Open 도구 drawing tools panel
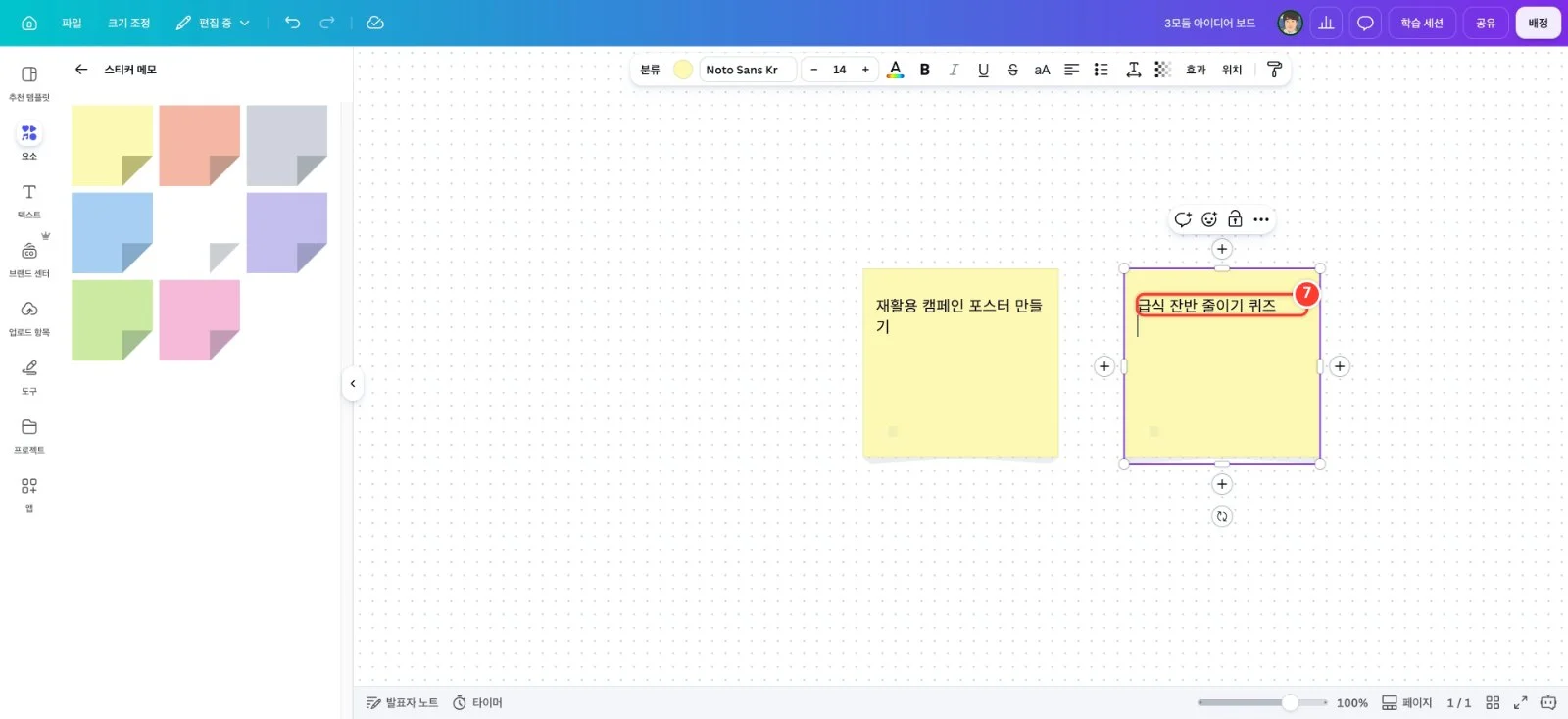Screen dimensions: 1568x719 (x=29, y=377)
